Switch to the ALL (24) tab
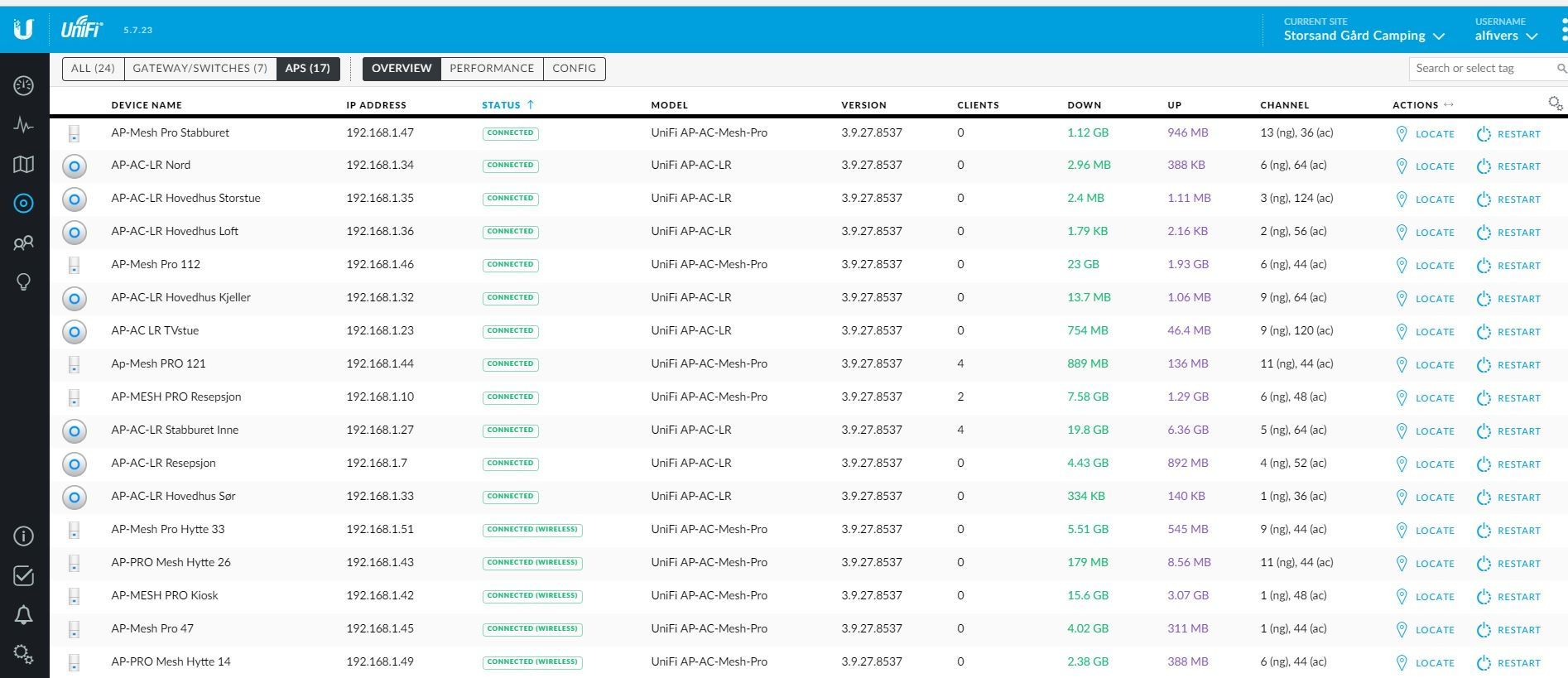Screen dimensions: 1568x678 (x=93, y=69)
